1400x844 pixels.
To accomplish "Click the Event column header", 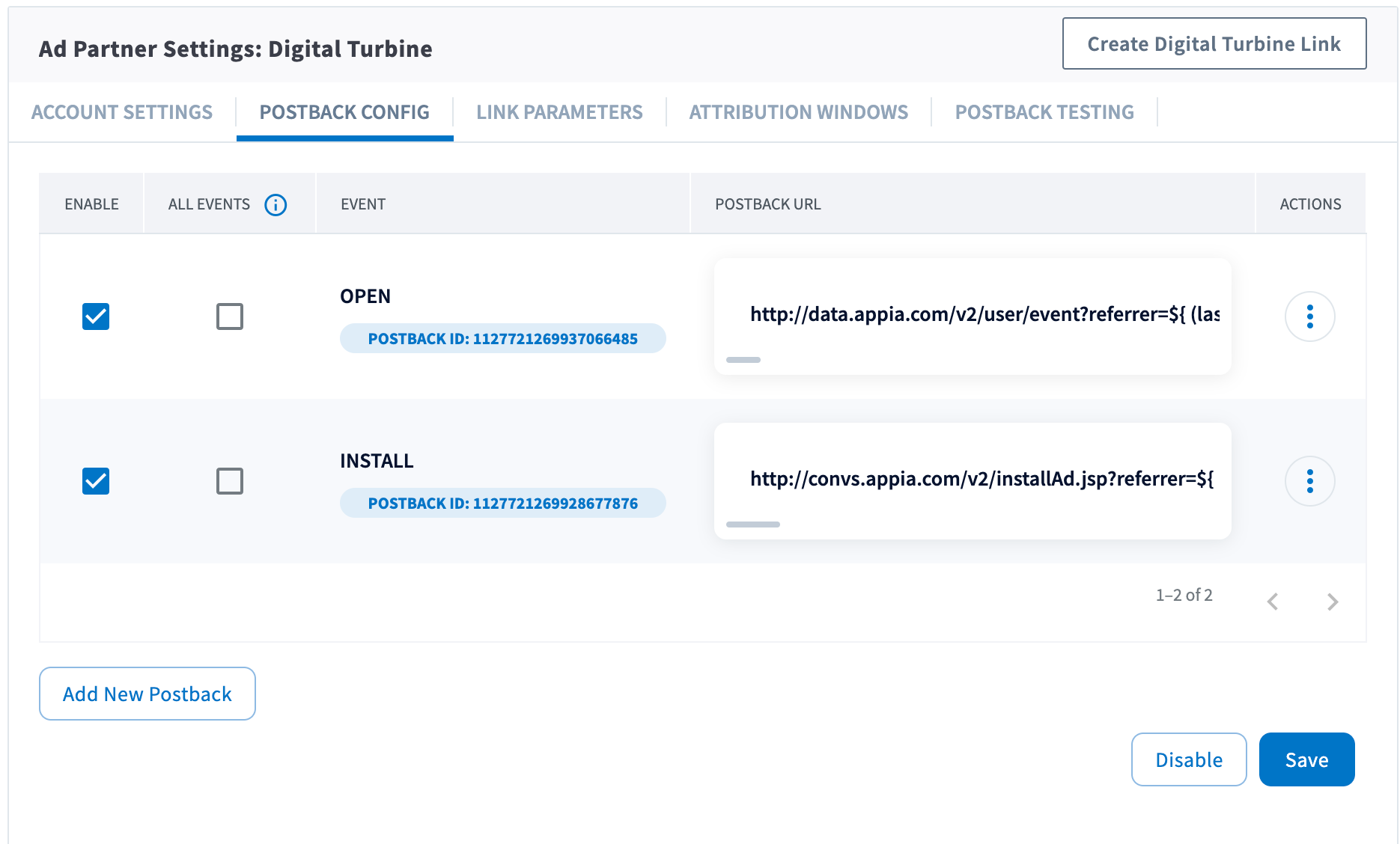I will tap(363, 204).
